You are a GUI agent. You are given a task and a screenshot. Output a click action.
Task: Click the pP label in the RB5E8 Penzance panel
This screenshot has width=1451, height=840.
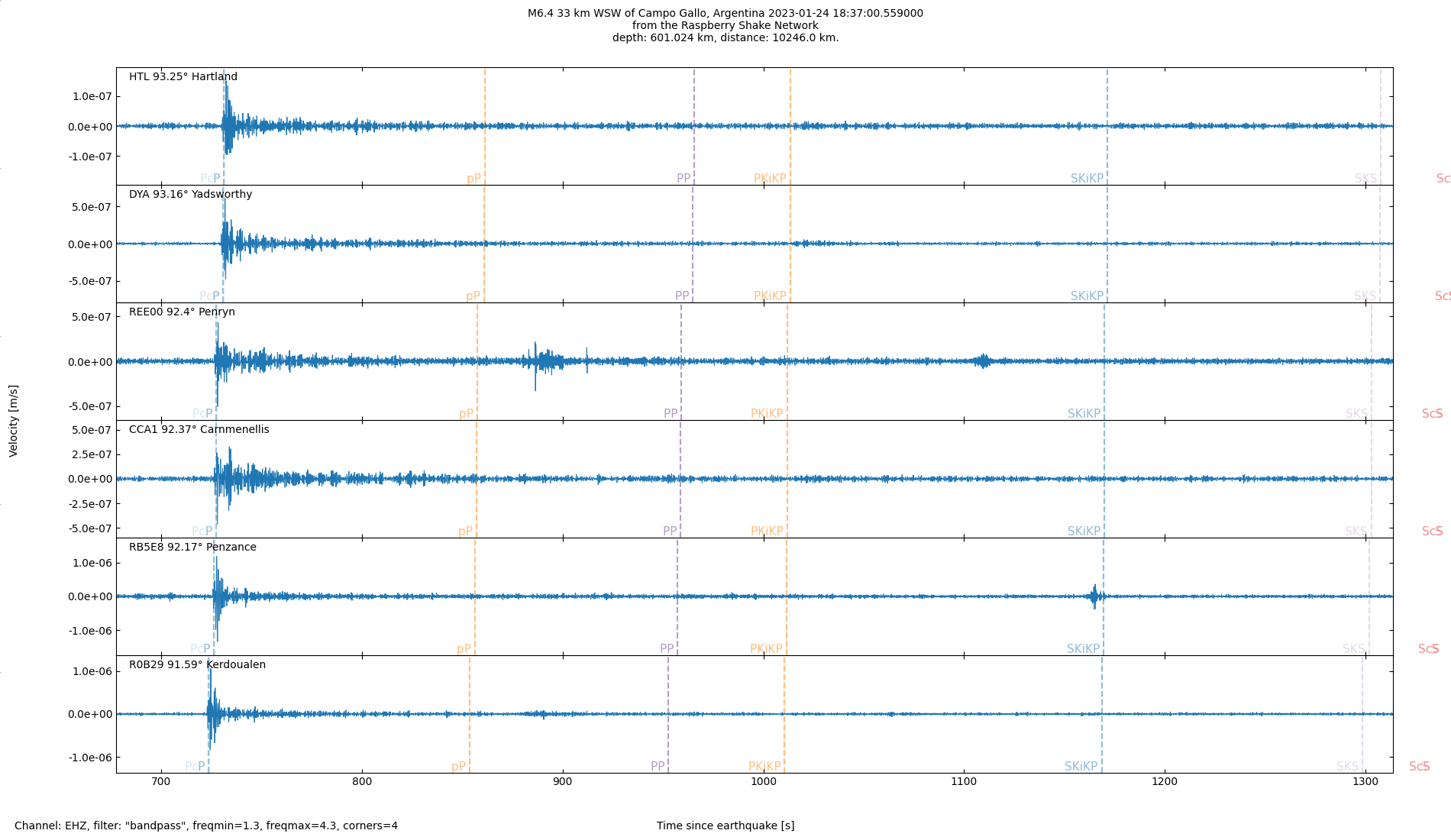464,649
